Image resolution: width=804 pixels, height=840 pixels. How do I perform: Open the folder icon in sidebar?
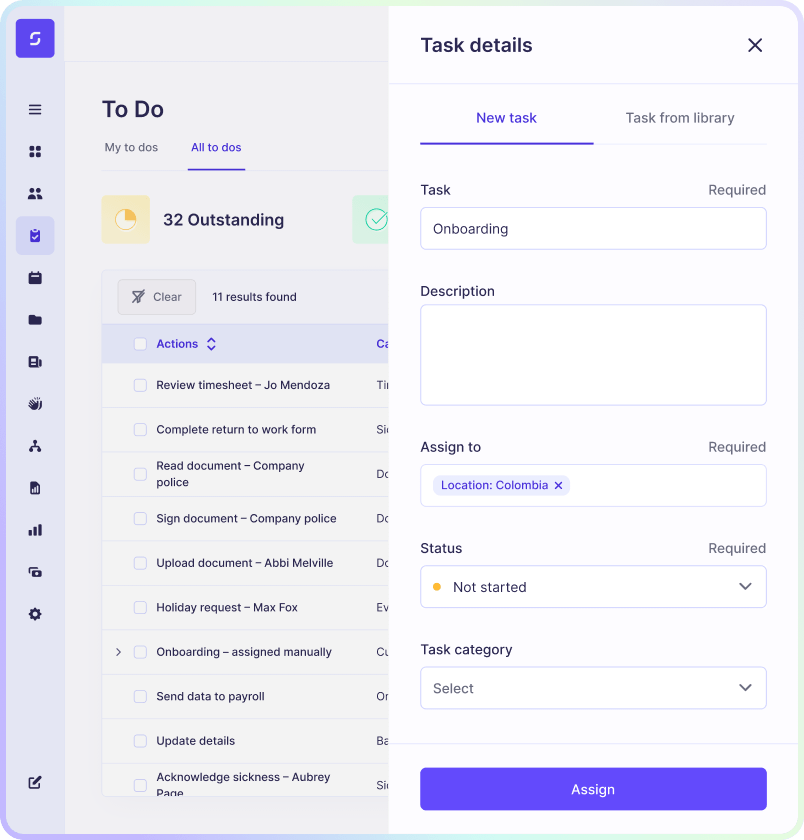[35, 320]
